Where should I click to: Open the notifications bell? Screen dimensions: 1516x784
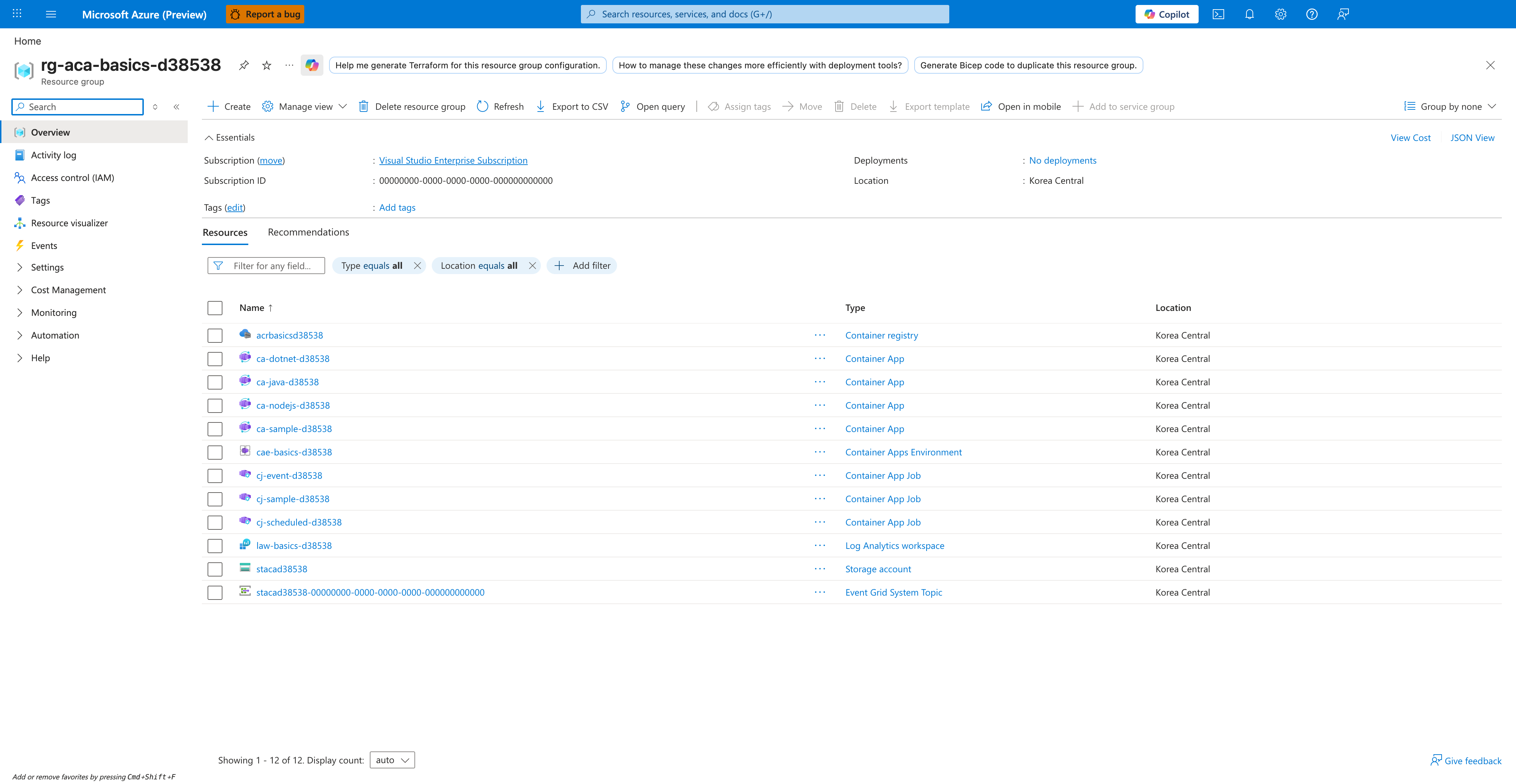pos(1249,14)
